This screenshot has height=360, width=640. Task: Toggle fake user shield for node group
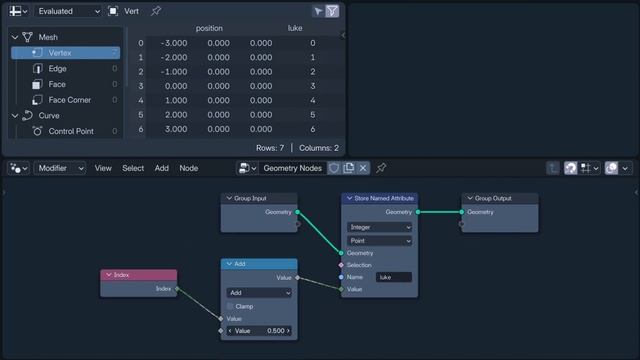coord(334,168)
